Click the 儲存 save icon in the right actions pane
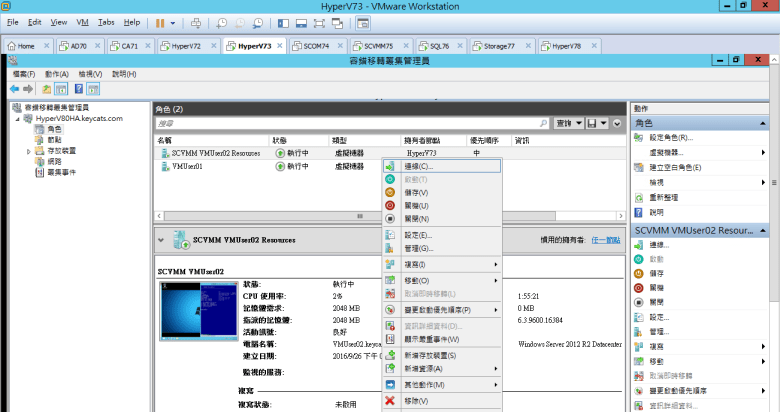Image resolution: width=780 pixels, height=412 pixels. [x=640, y=273]
